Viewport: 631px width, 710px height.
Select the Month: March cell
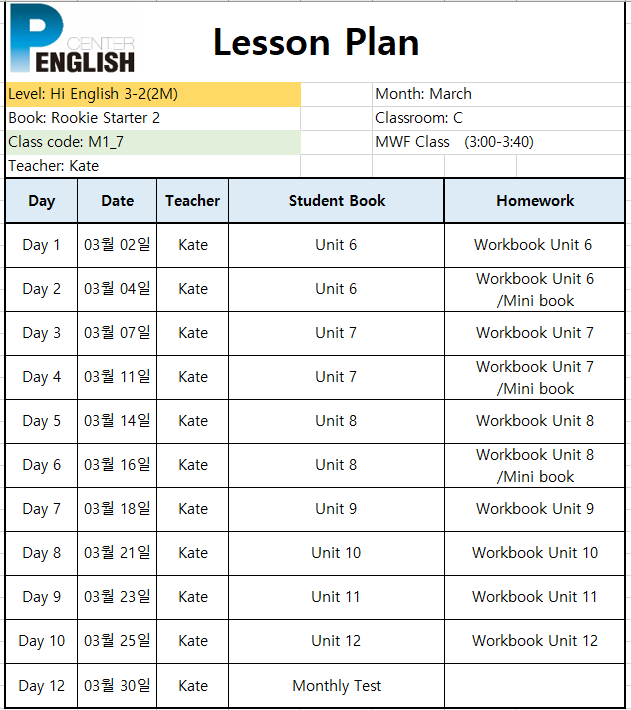tap(498, 94)
